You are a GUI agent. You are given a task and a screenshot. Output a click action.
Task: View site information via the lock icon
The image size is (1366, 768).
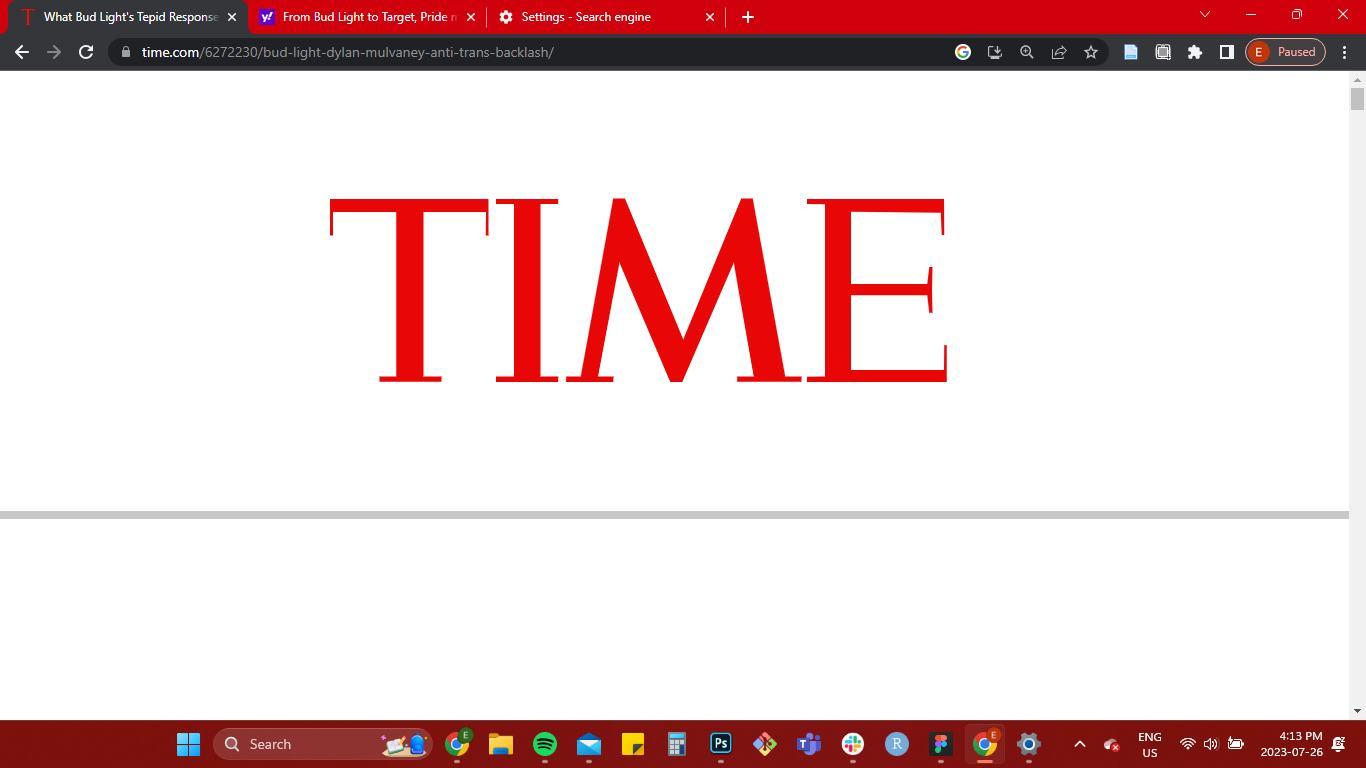tap(126, 52)
